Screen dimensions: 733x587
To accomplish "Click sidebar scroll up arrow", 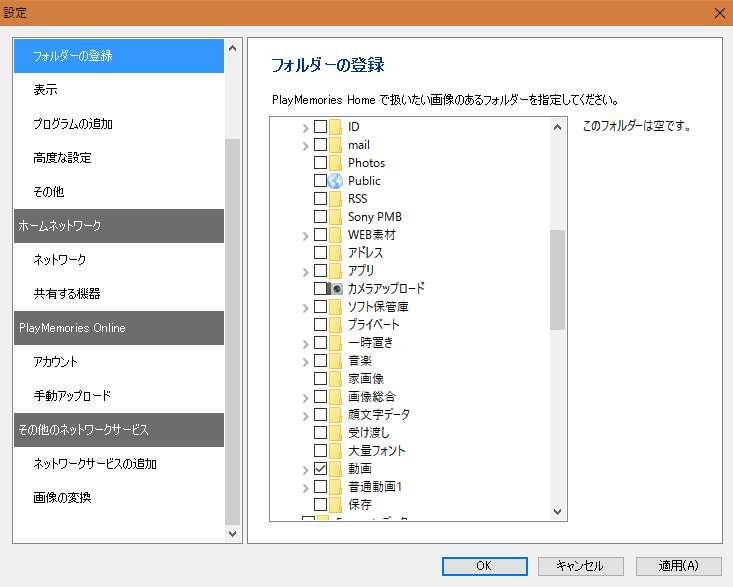I will [232, 48].
